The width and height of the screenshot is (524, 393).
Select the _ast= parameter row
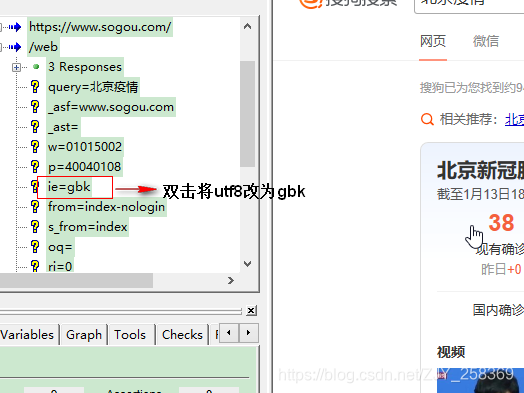(x=63, y=127)
